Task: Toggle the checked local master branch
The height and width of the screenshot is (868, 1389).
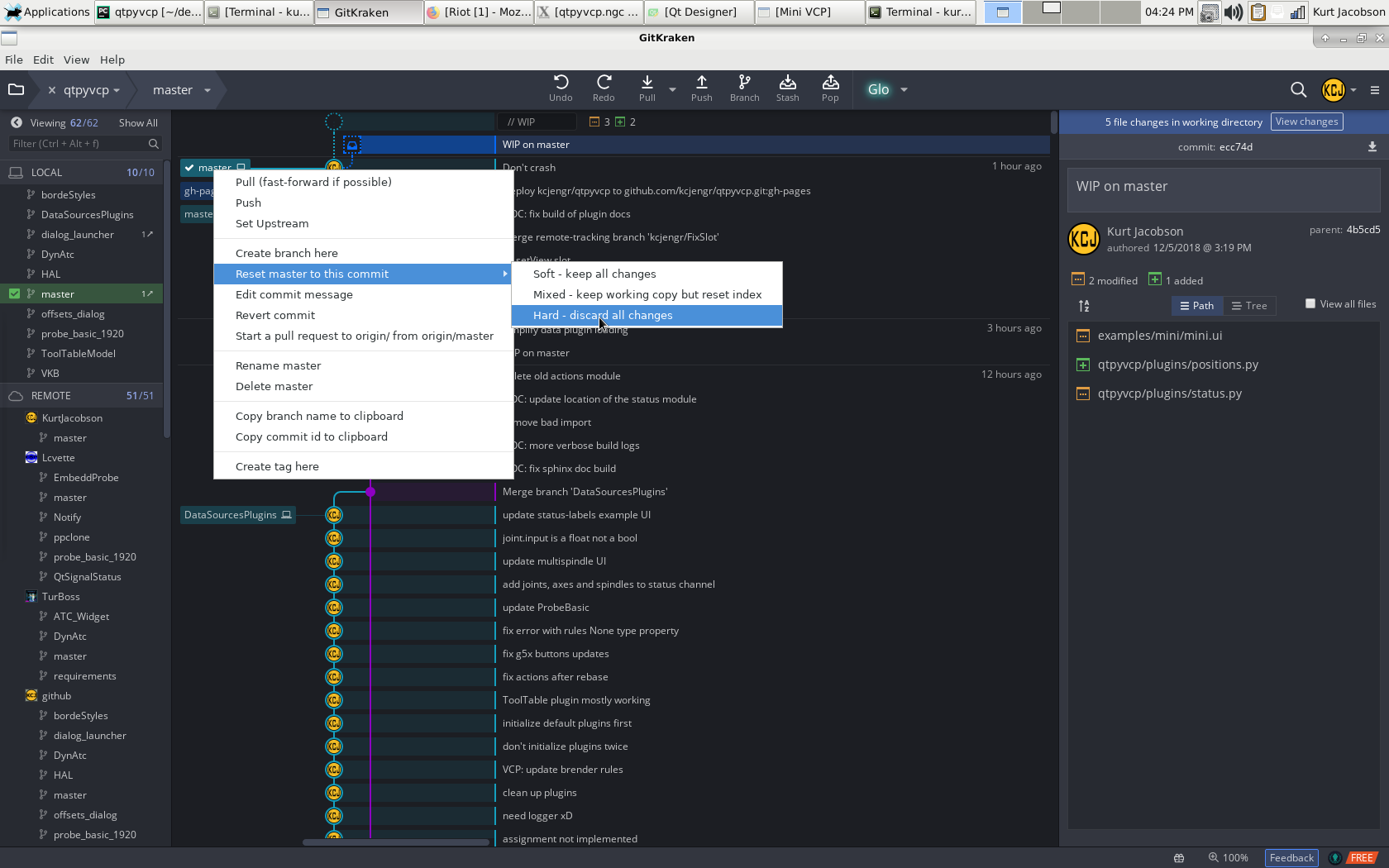Action: point(14,293)
